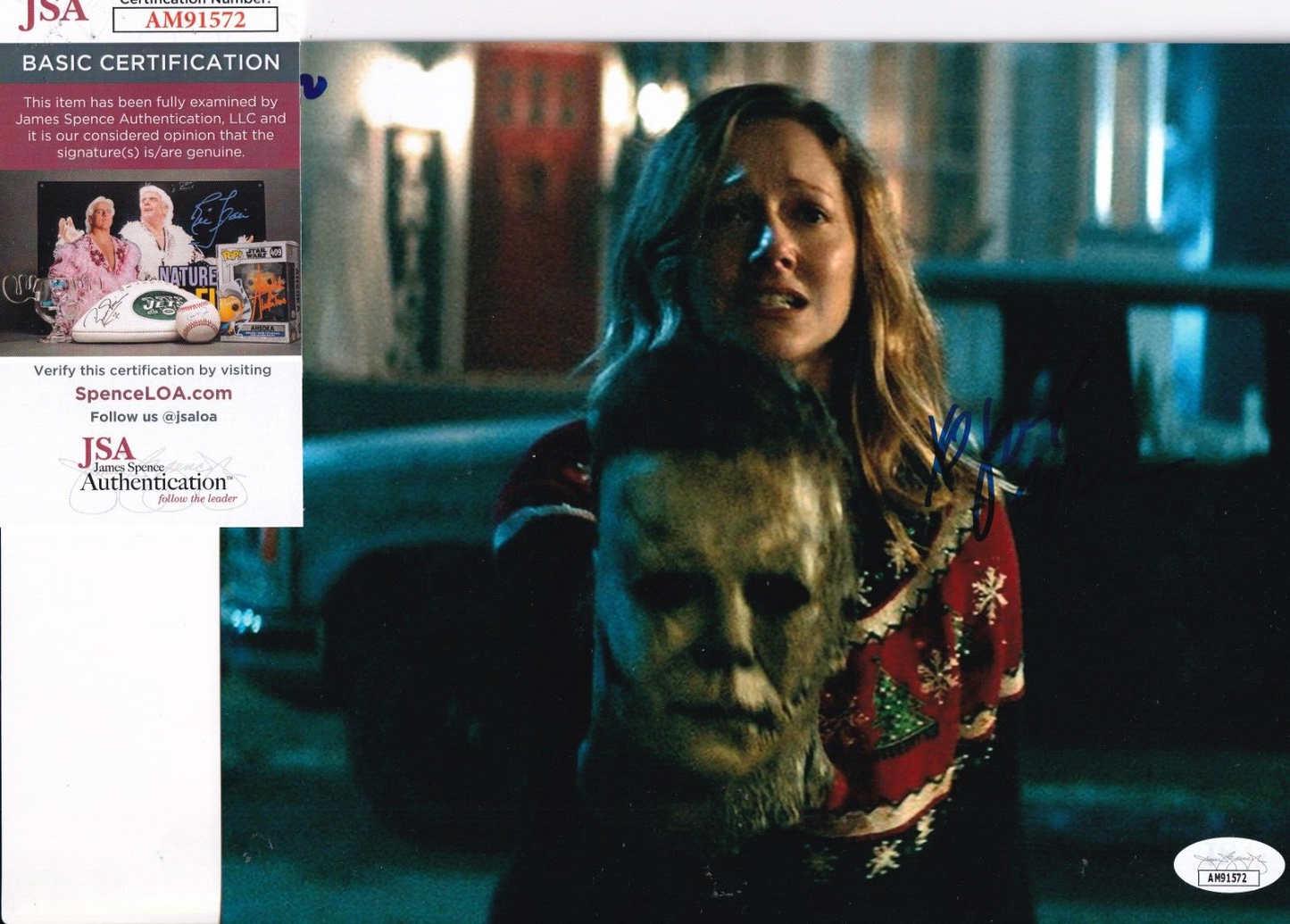Click the BASIC CERTIFICATION heading
This screenshot has width=1290, height=924.
(151, 62)
